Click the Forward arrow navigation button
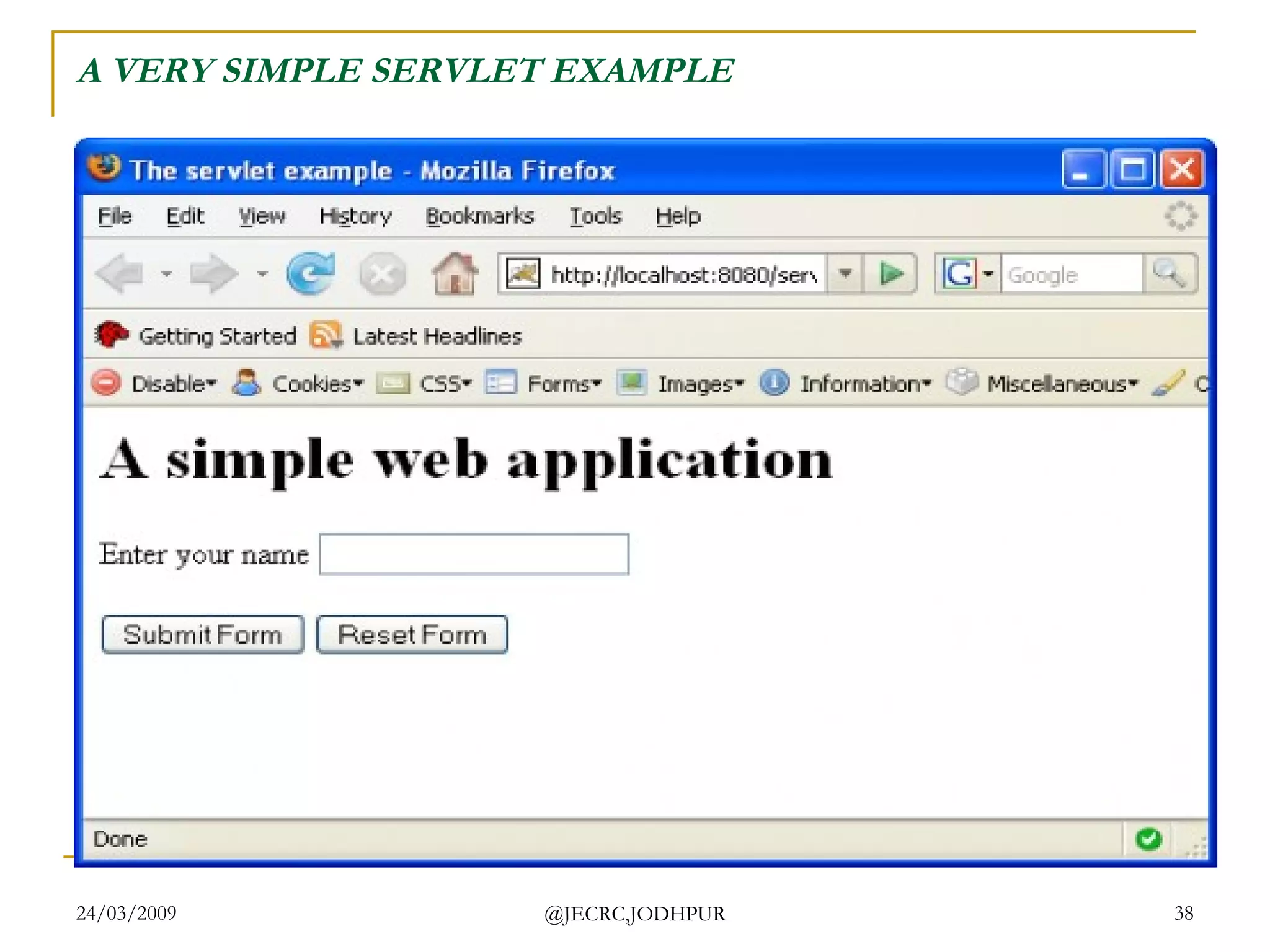Screen dimensions: 1270x952 coord(214,273)
